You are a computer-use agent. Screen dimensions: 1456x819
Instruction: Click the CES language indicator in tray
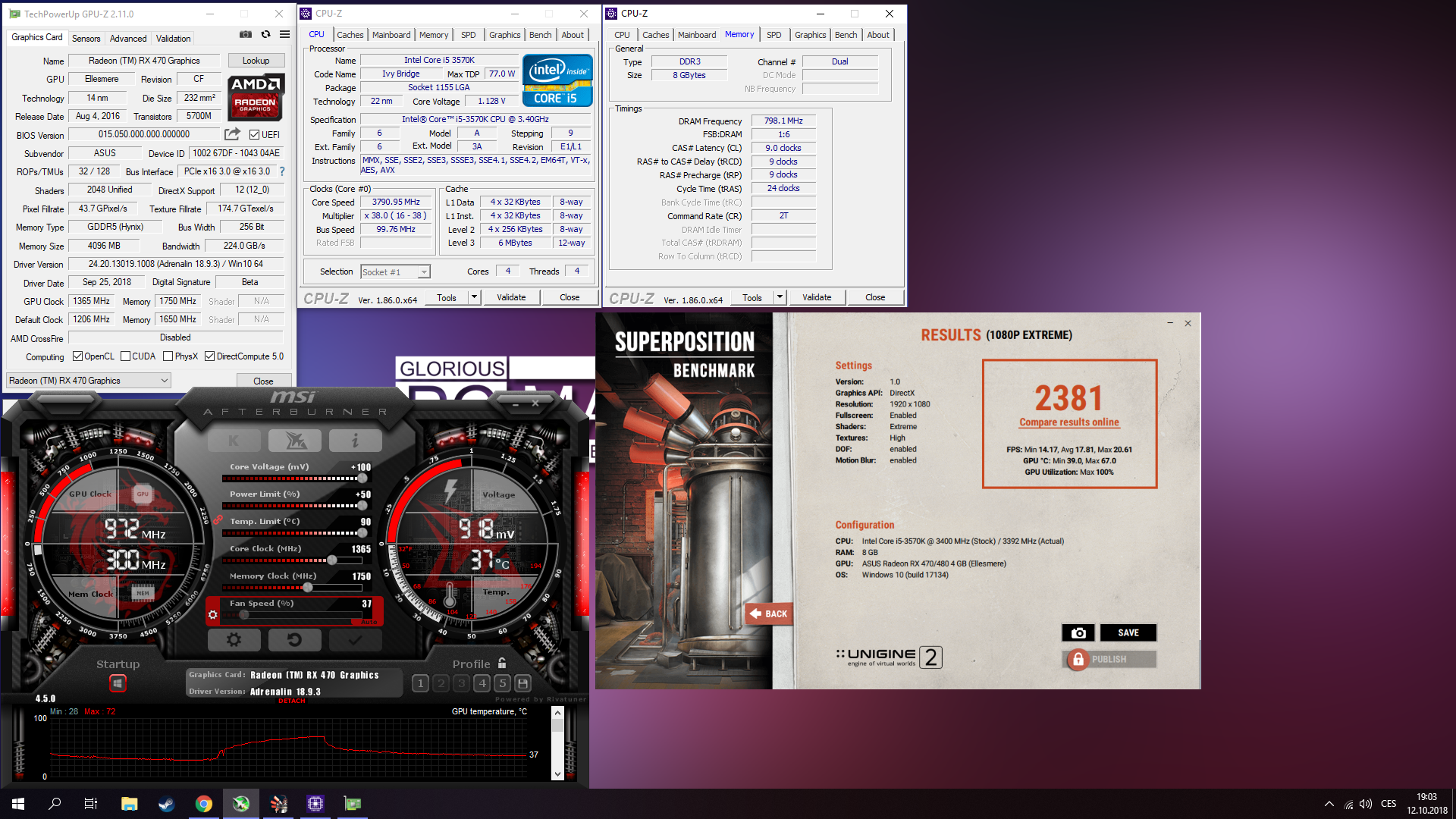[1389, 804]
